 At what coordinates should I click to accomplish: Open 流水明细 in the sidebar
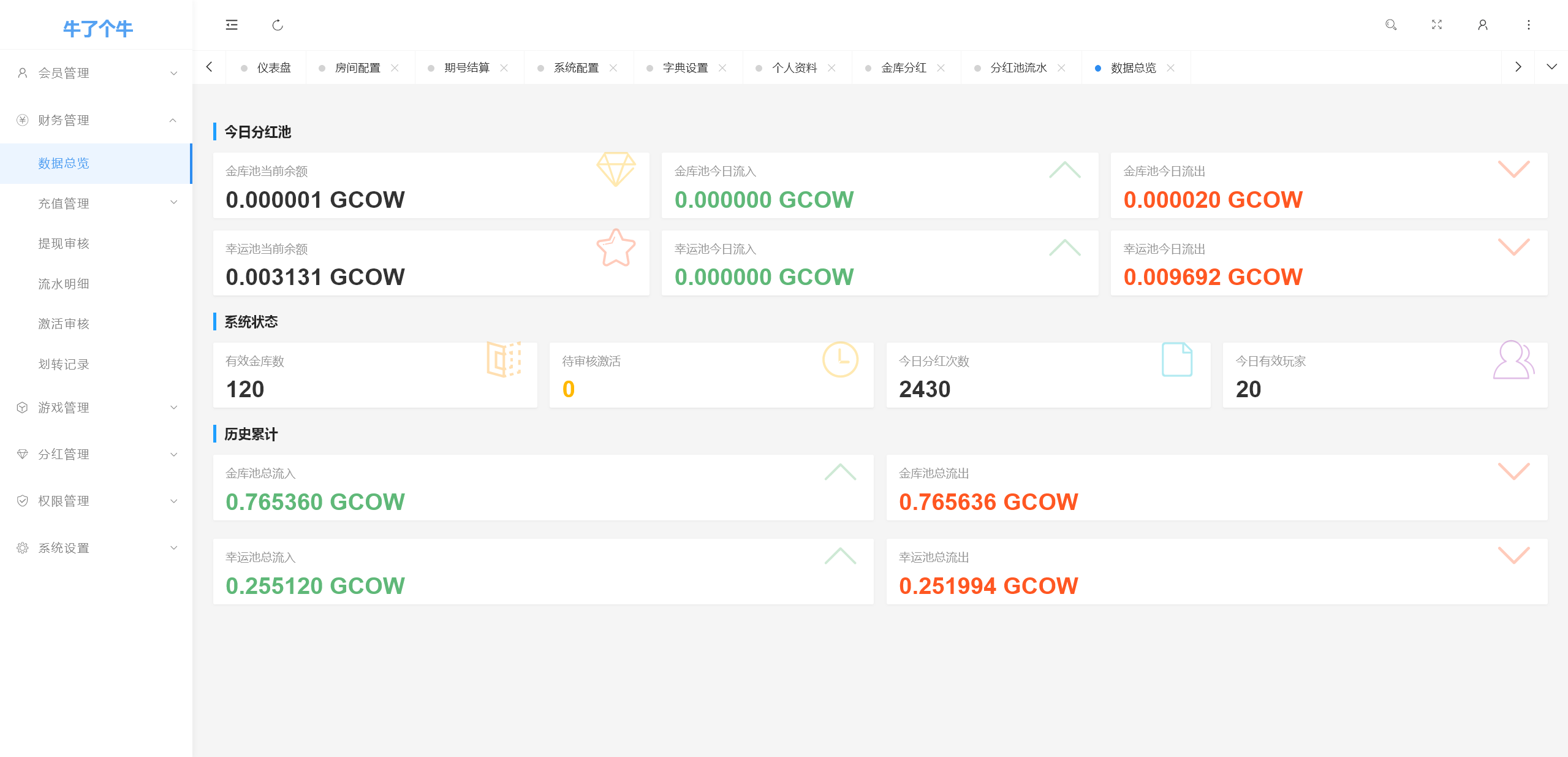point(64,284)
